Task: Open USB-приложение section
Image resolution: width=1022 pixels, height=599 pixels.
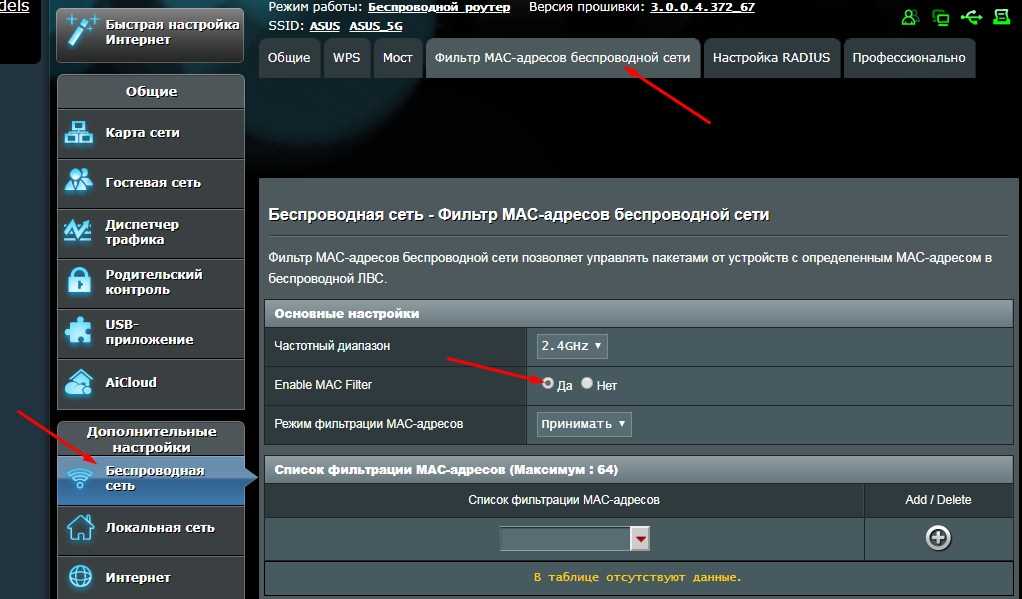Action: [x=151, y=333]
